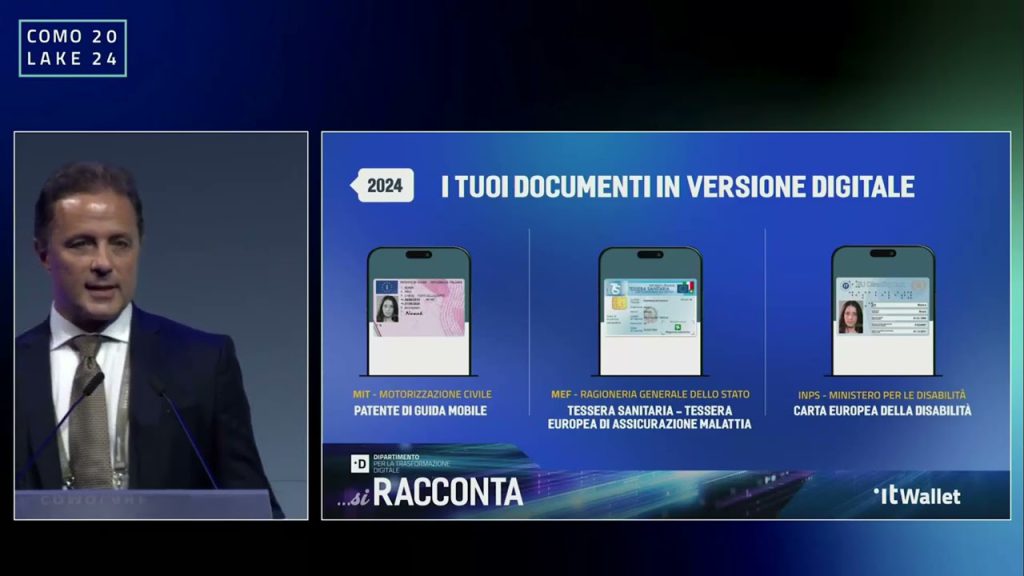Click 'MEF - RAGIONERIA GENERALE DELLO STATO' label
The image size is (1024, 576).
pyautogui.click(x=650, y=394)
